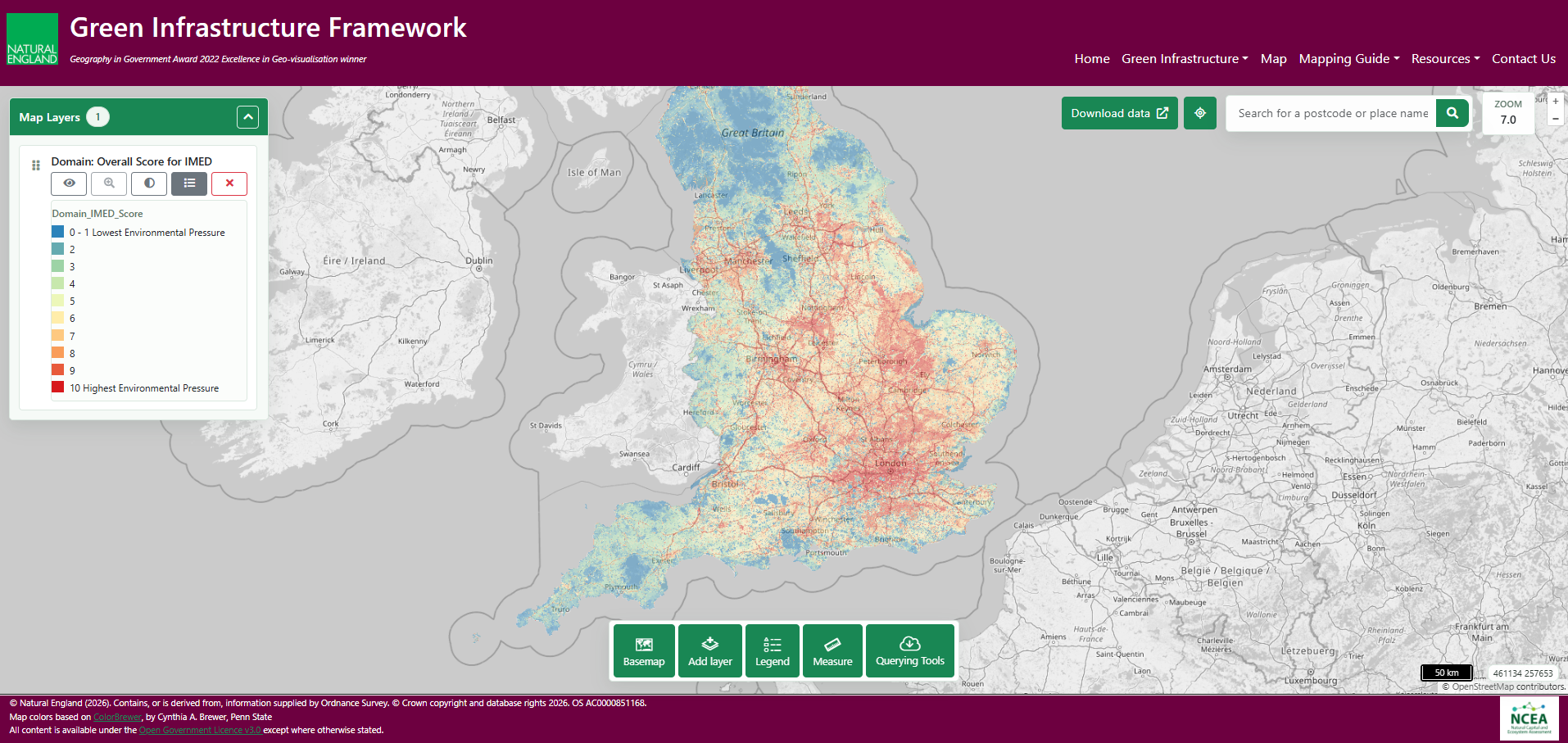
Task: Click the NCEA logo
Action: pyautogui.click(x=1529, y=718)
